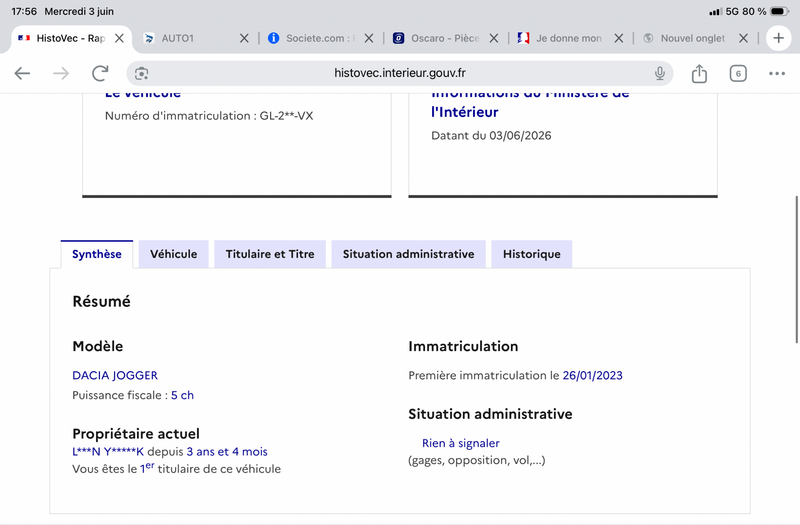Click the Propriétaire actuel heading

[136, 434]
